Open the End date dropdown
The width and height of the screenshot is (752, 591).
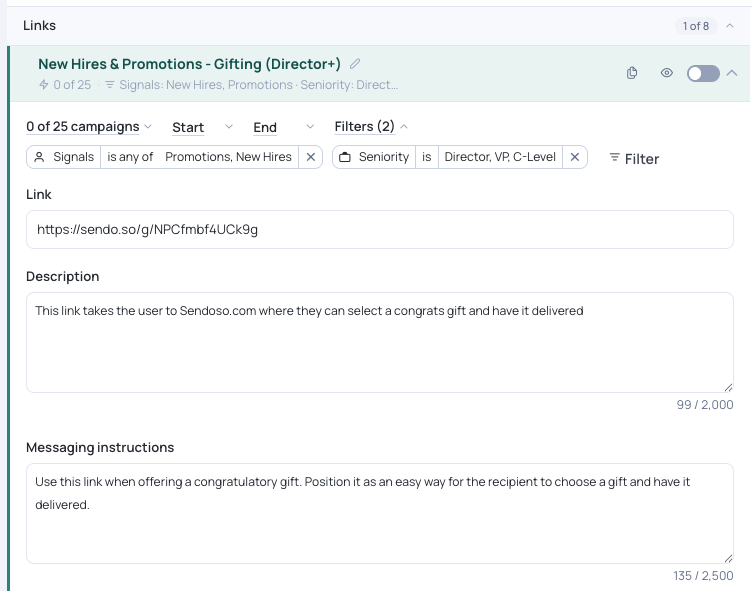[283, 127]
